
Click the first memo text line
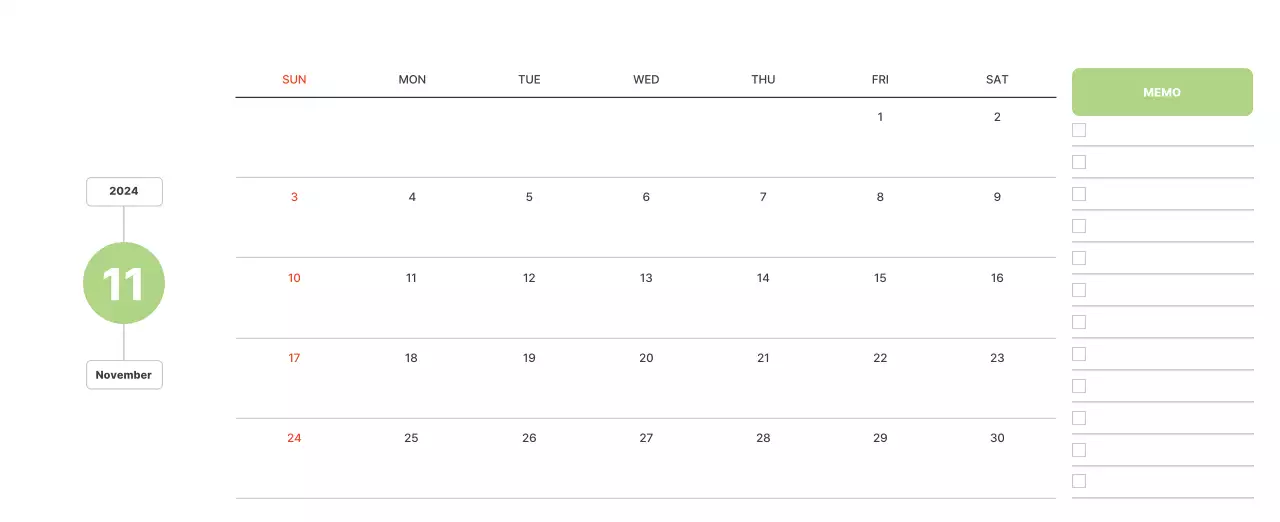[x=1170, y=132]
